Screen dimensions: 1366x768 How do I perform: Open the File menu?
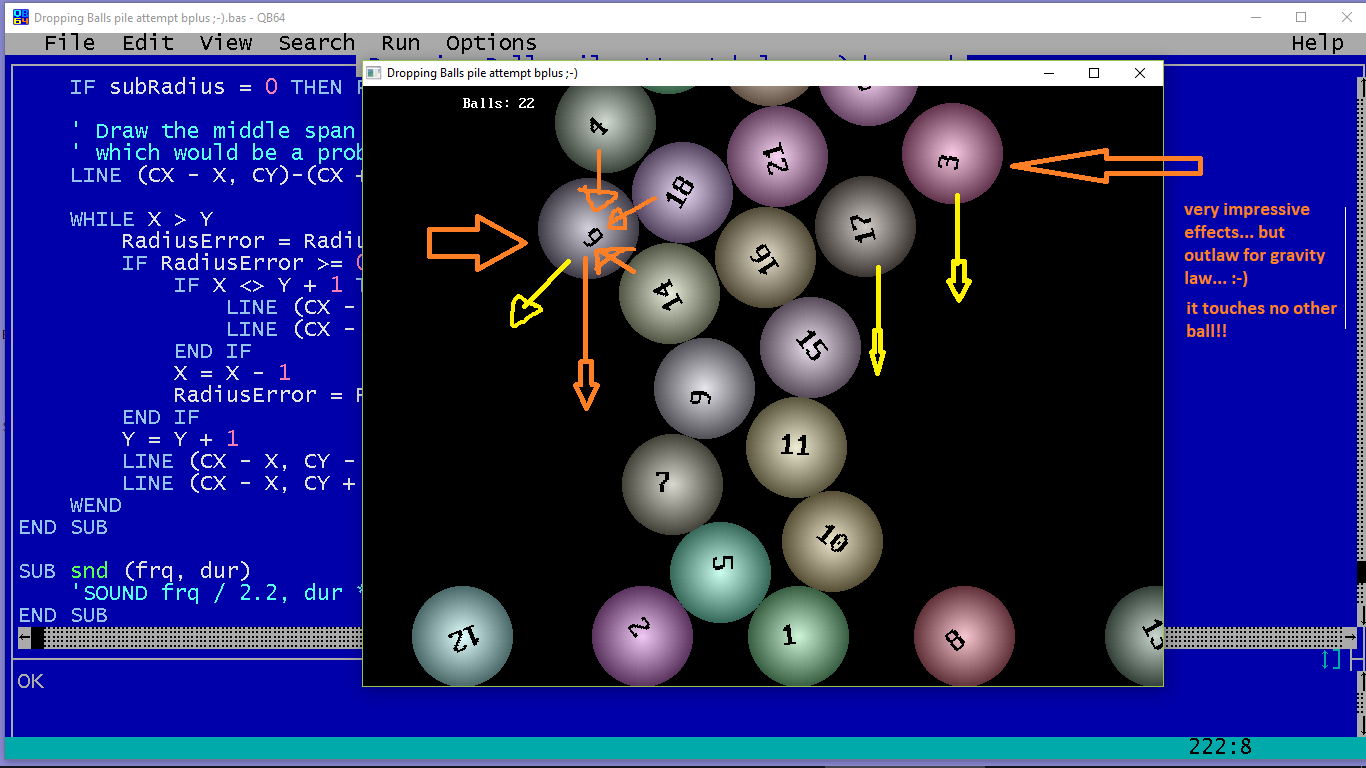(x=69, y=43)
